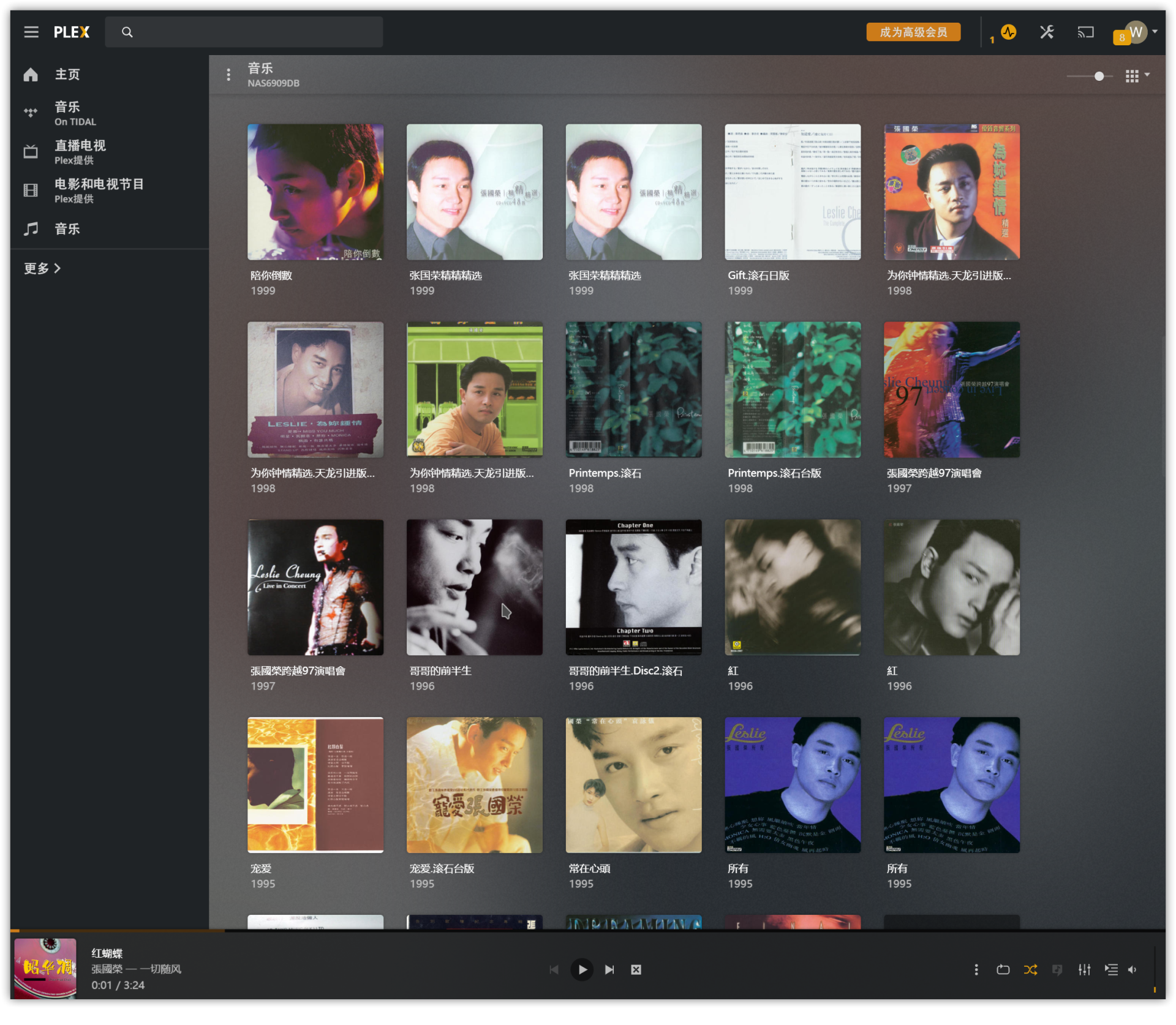Click the Cast to device icon

point(1085,32)
